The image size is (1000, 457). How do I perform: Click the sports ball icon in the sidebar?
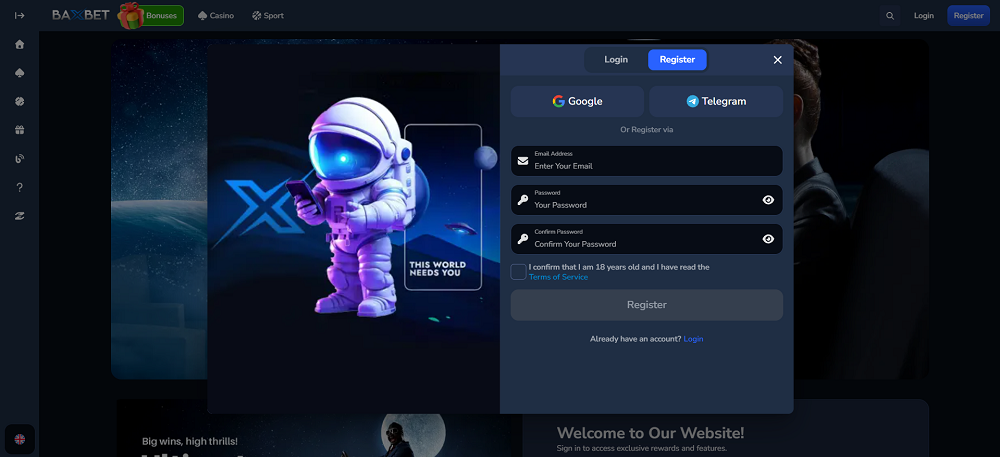coord(19,101)
